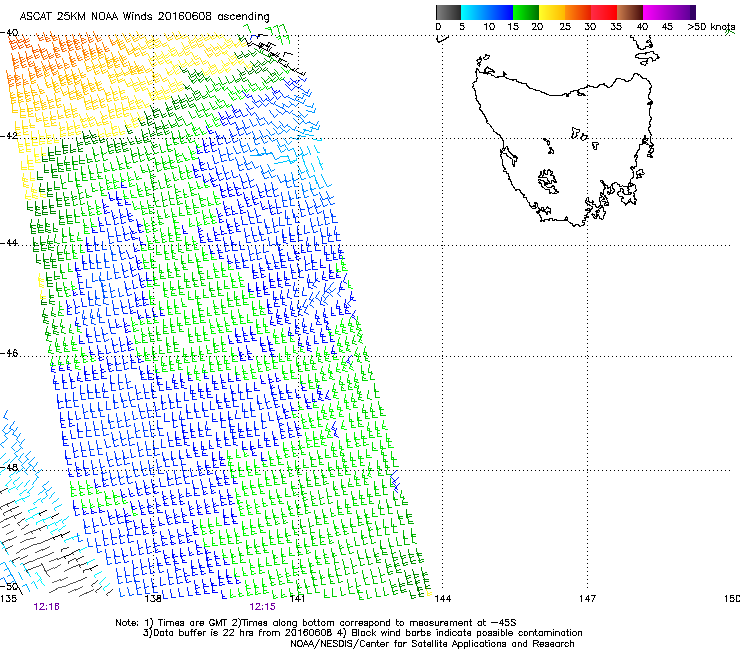Click the cyan-blue 5-15 knots color band

[x=487, y=12]
